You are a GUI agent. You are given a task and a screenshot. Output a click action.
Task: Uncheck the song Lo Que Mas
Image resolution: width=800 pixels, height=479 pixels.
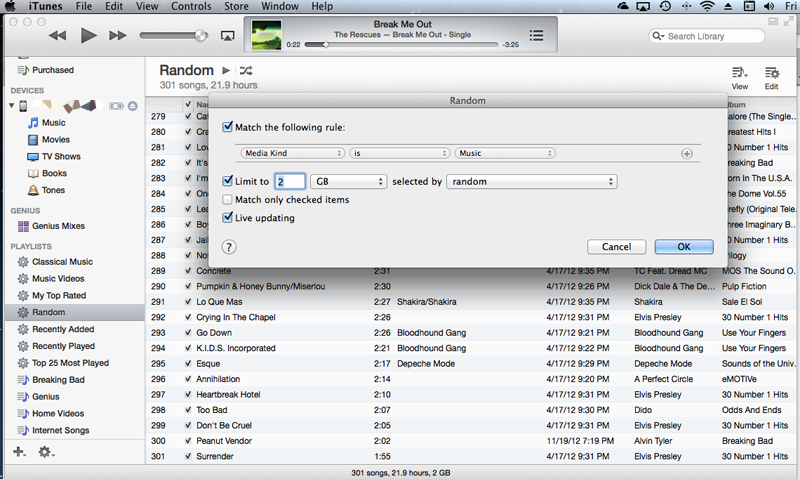coord(188,302)
